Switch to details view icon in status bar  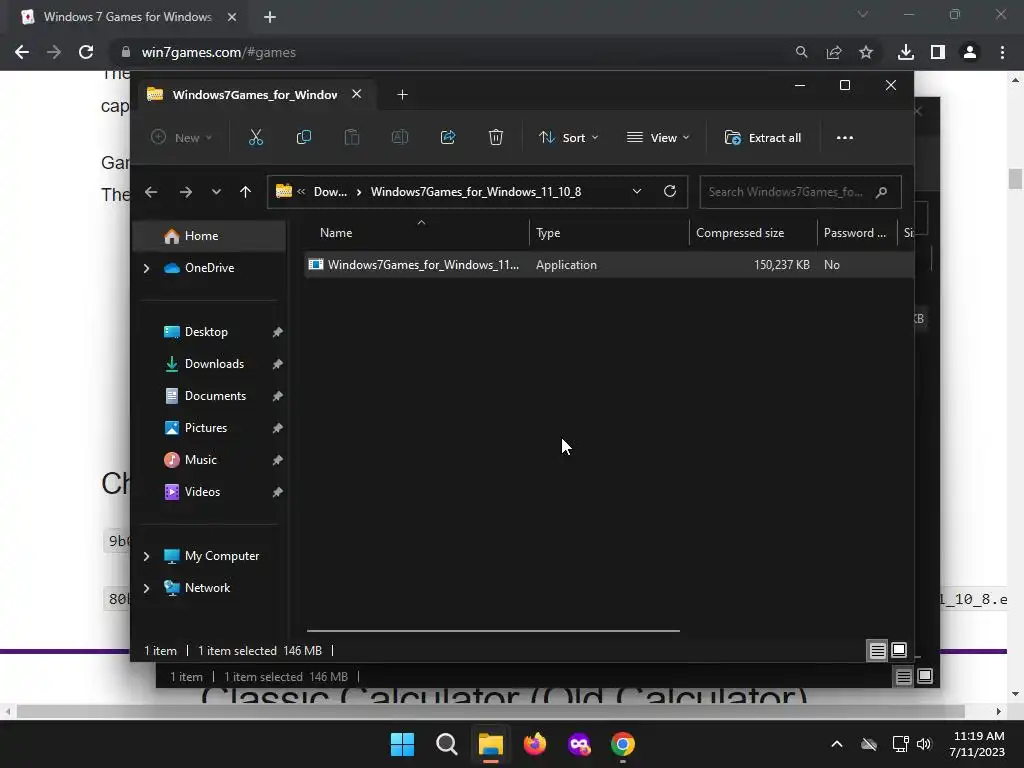click(877, 650)
